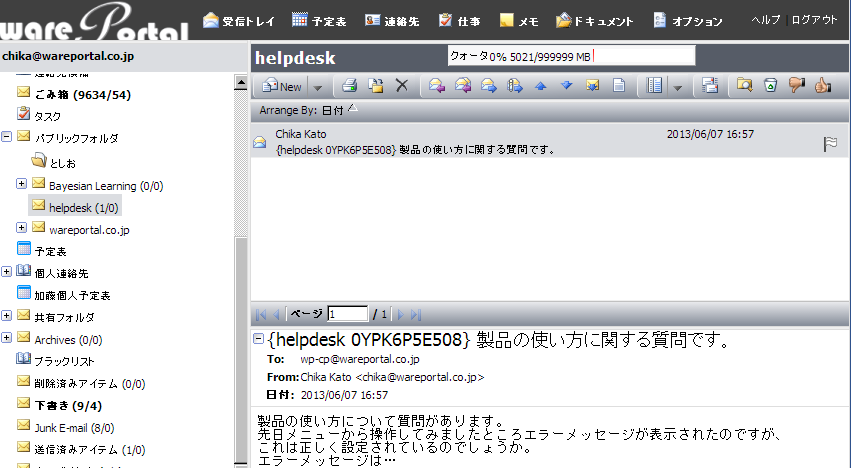Click the column layout view icon
Image resolution: width=851 pixels, height=468 pixels.
click(x=654, y=85)
